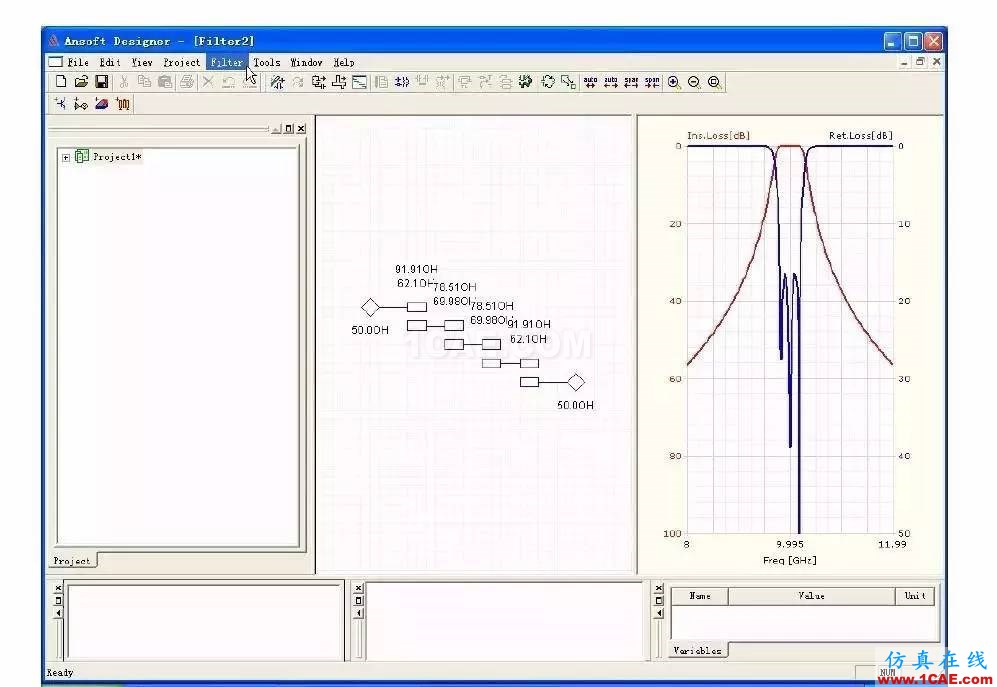This screenshot has height=687, width=997.
Task: Click the filter wizard pencil icon
Action: 277,81
